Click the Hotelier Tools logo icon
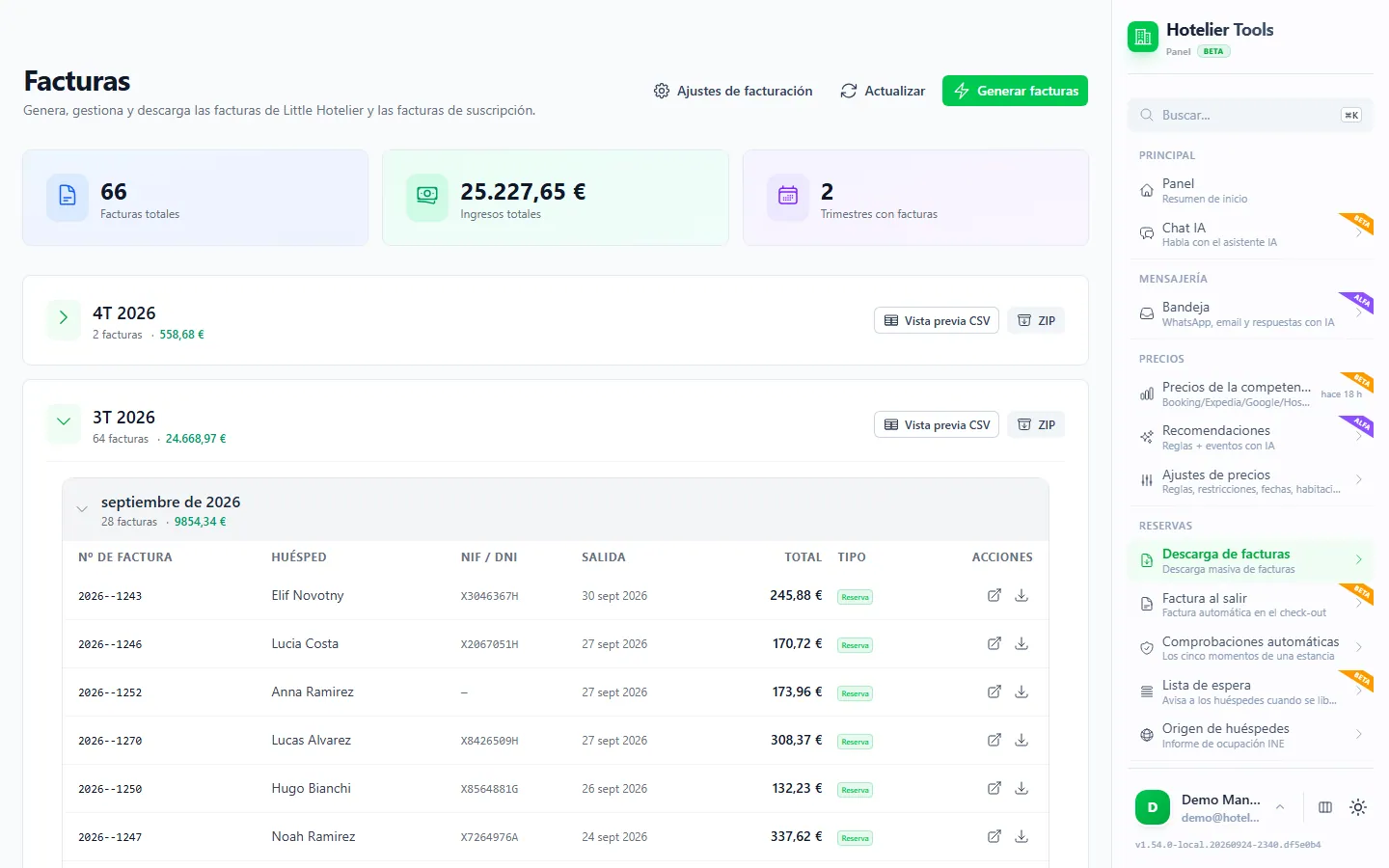Image resolution: width=1389 pixels, height=868 pixels. [x=1143, y=38]
